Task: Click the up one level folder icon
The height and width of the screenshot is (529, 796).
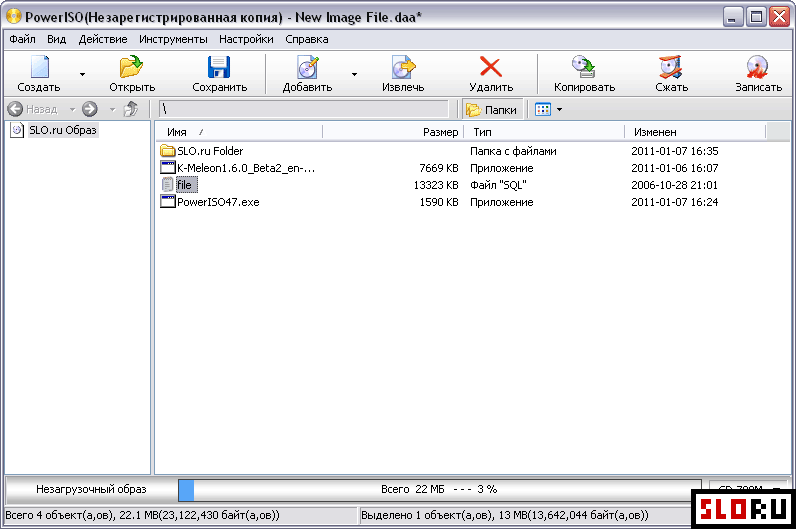Action: tap(131, 109)
